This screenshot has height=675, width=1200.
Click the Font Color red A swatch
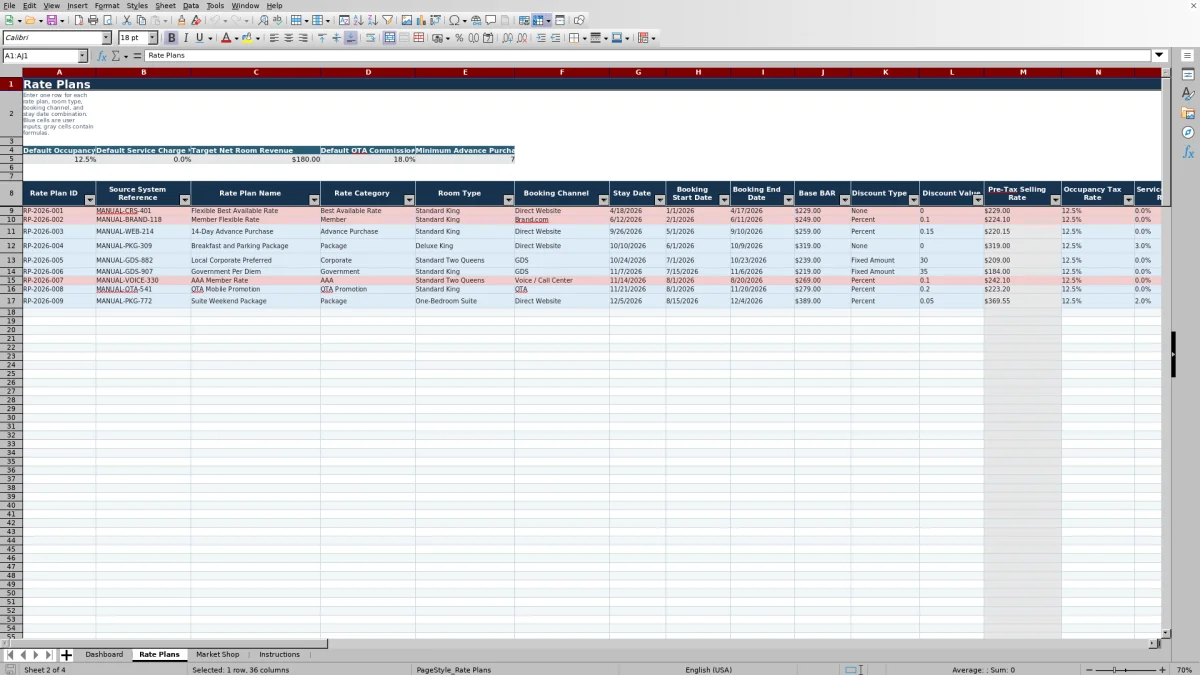(224, 38)
